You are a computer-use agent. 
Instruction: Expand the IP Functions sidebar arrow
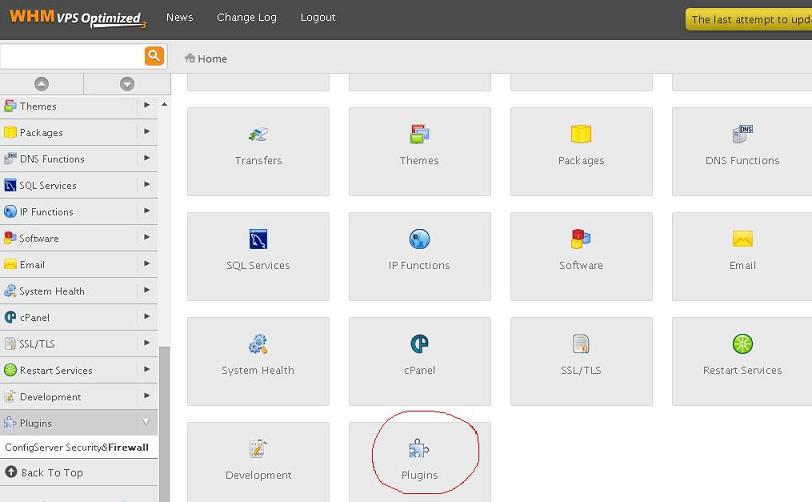147,211
